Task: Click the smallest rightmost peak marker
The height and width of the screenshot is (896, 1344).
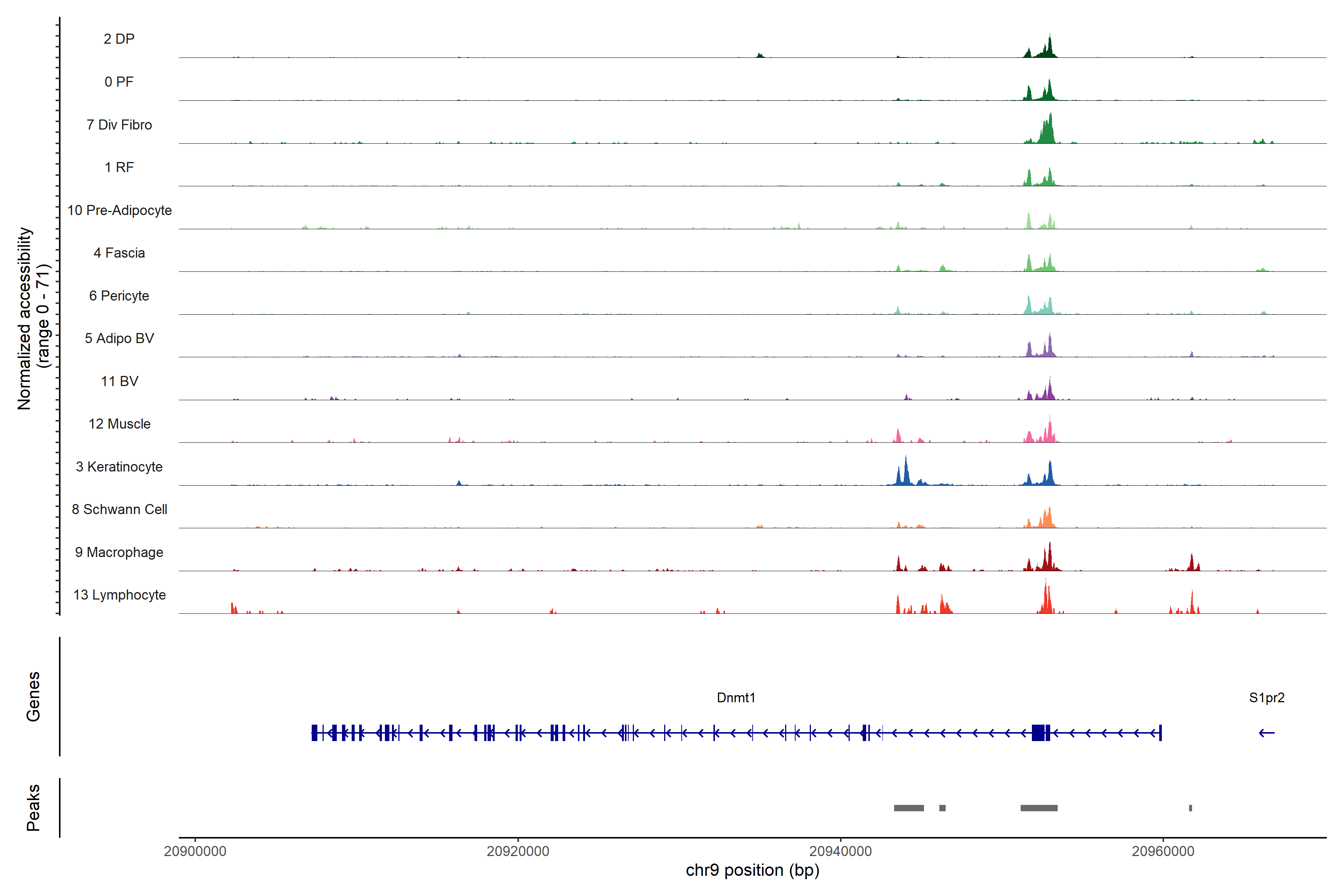Action: (x=1190, y=808)
